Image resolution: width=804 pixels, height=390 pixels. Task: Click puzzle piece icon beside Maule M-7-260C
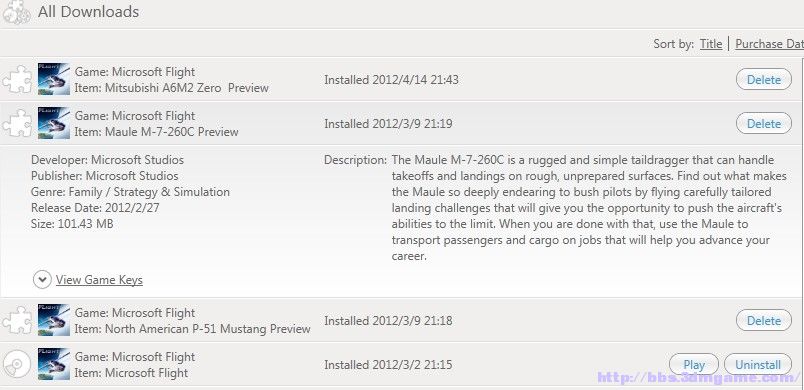[17, 124]
